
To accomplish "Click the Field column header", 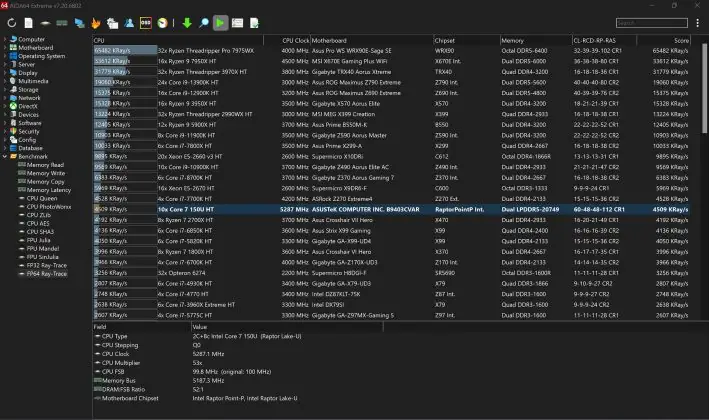I will (142, 326).
